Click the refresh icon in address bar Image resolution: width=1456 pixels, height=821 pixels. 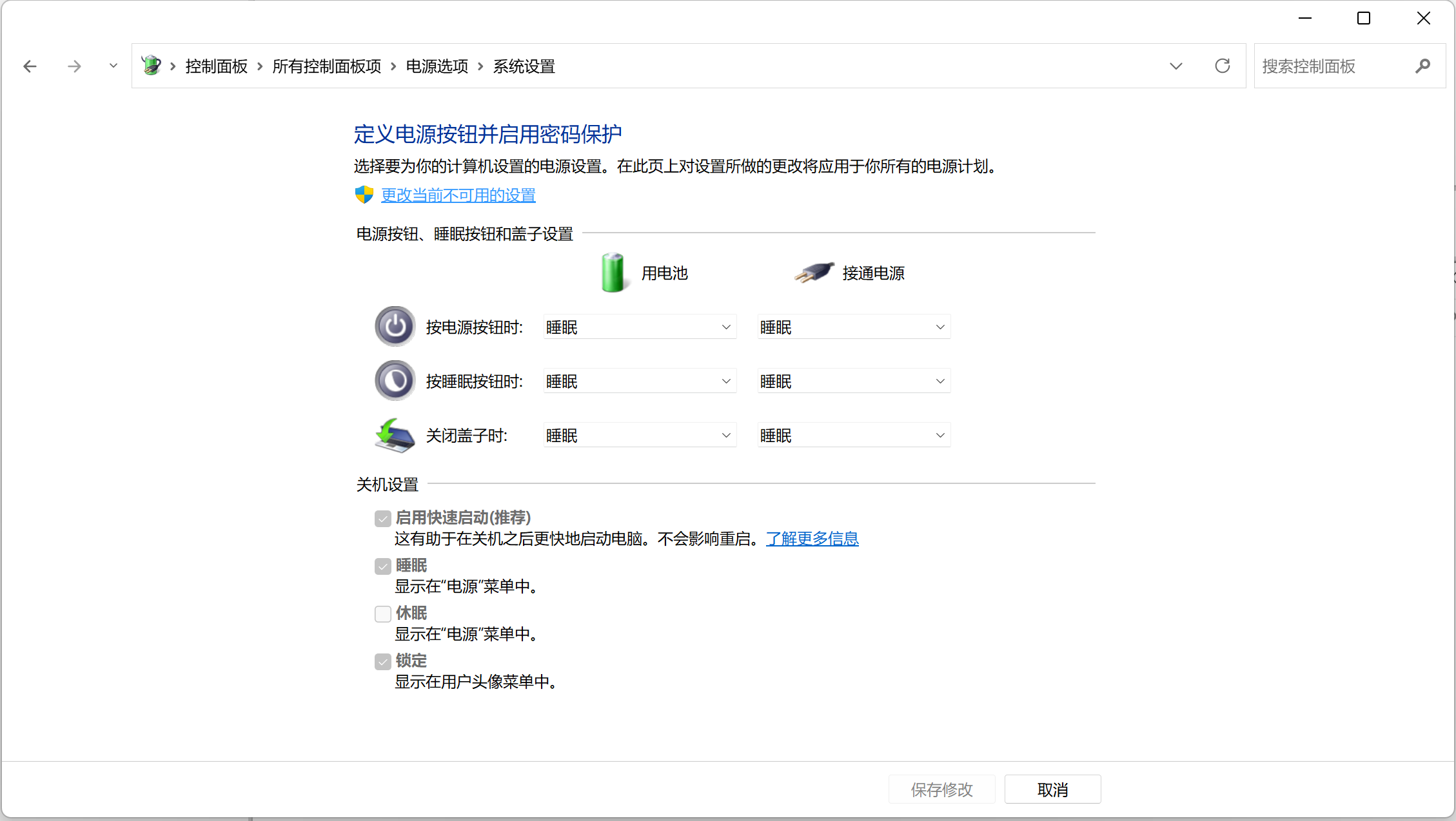click(1222, 66)
